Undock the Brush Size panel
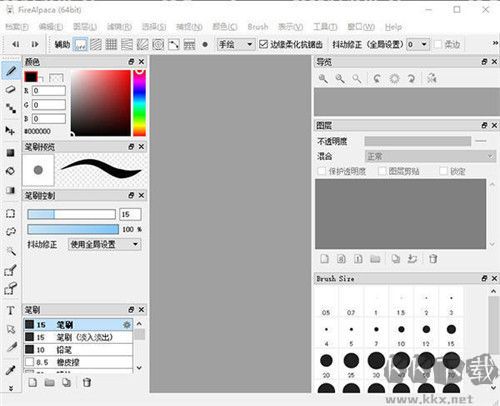Viewport: 500px width, 406px height. tap(484, 278)
